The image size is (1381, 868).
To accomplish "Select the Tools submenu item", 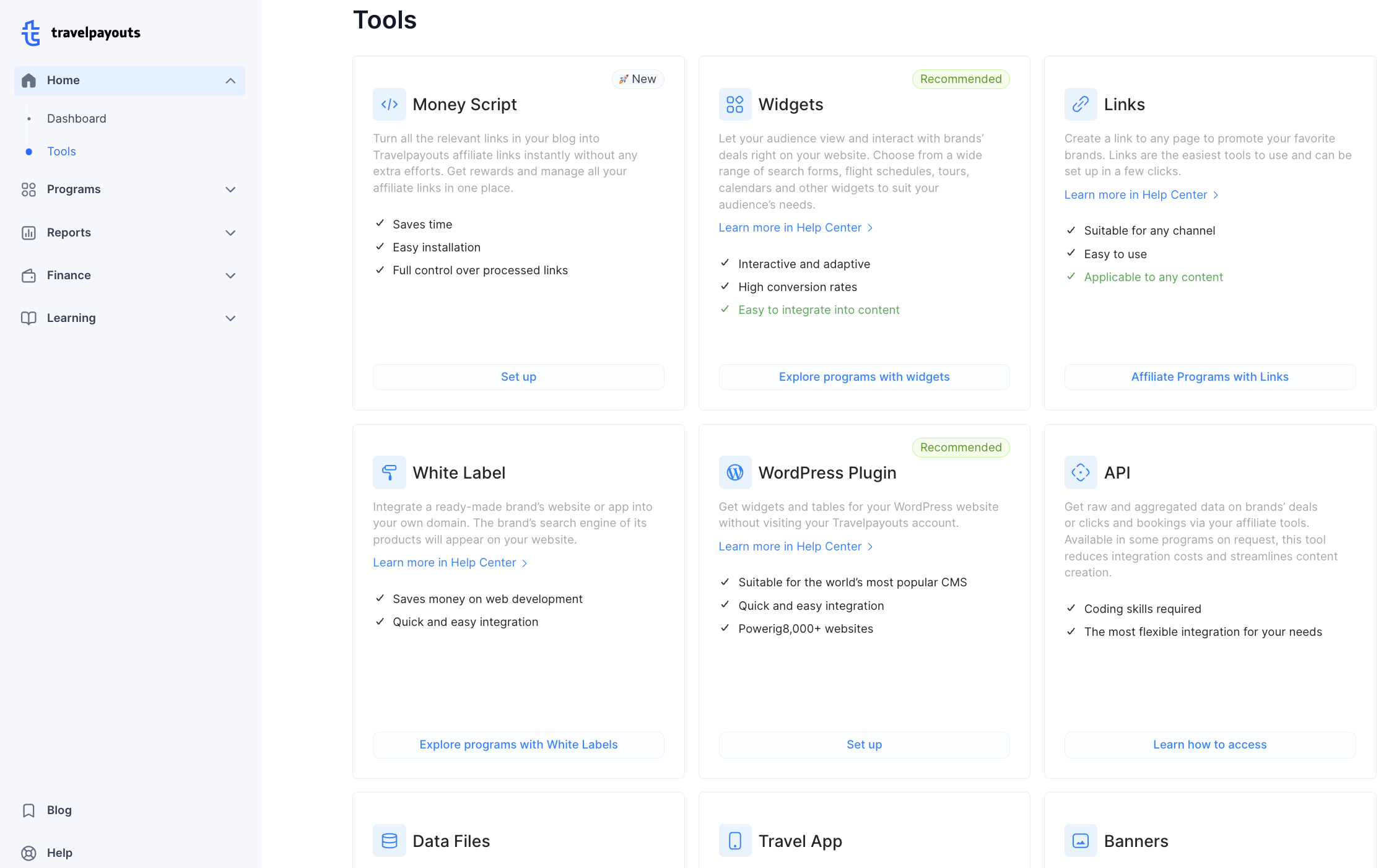I will (x=61, y=151).
